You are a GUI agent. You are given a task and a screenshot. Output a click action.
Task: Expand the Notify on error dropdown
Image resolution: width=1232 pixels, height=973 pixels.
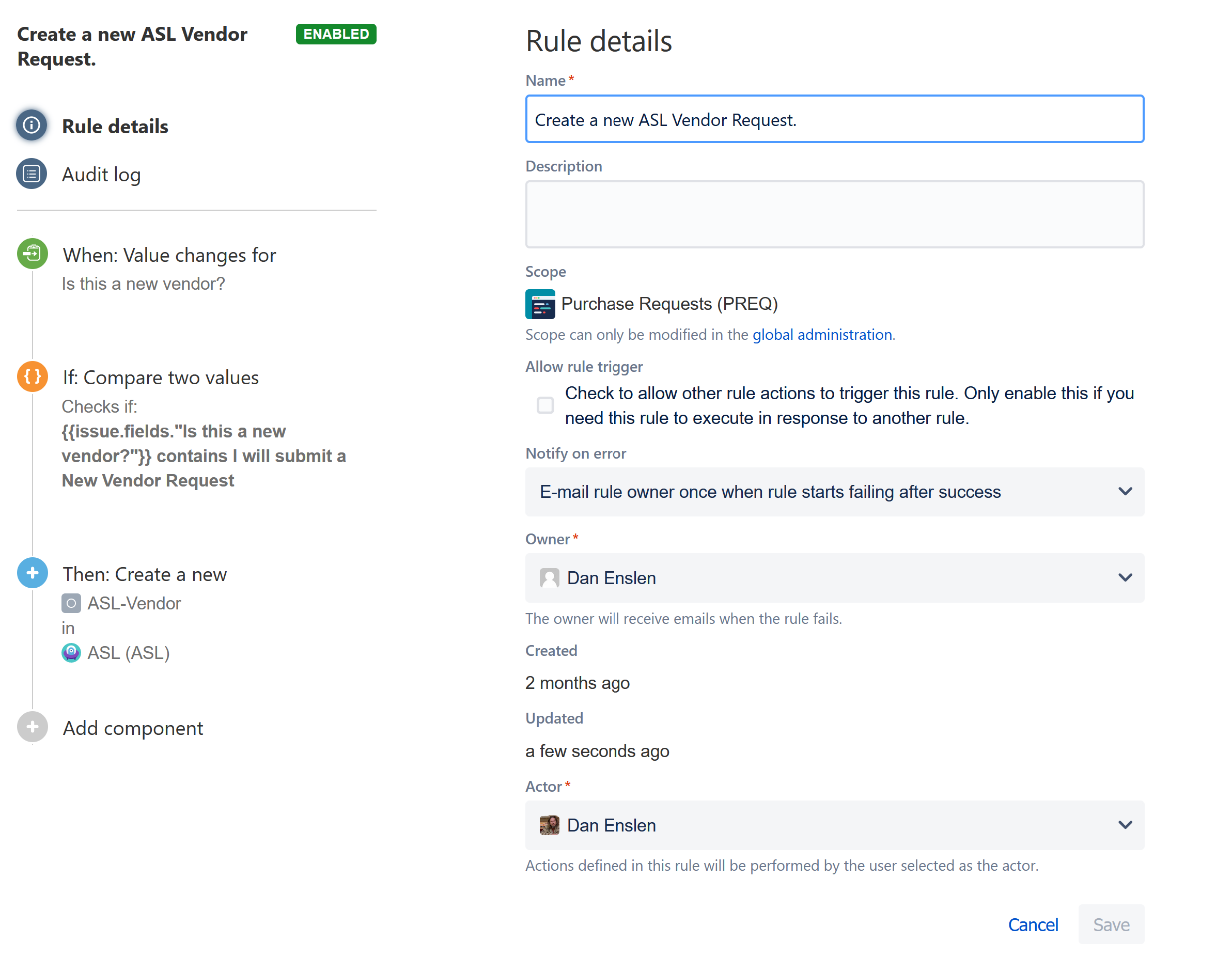click(x=834, y=492)
